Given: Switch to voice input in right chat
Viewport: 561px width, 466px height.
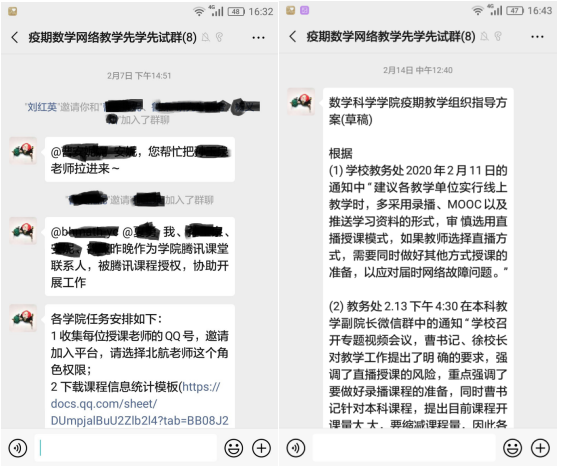Looking at the screenshot, I should (296, 448).
